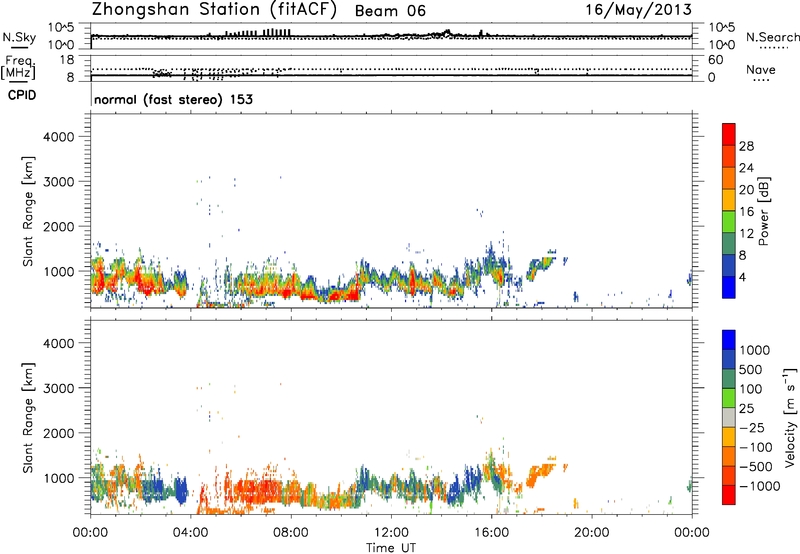Click the '60' Nave axis tick label
This screenshot has height=554, width=800.
(x=716, y=60)
